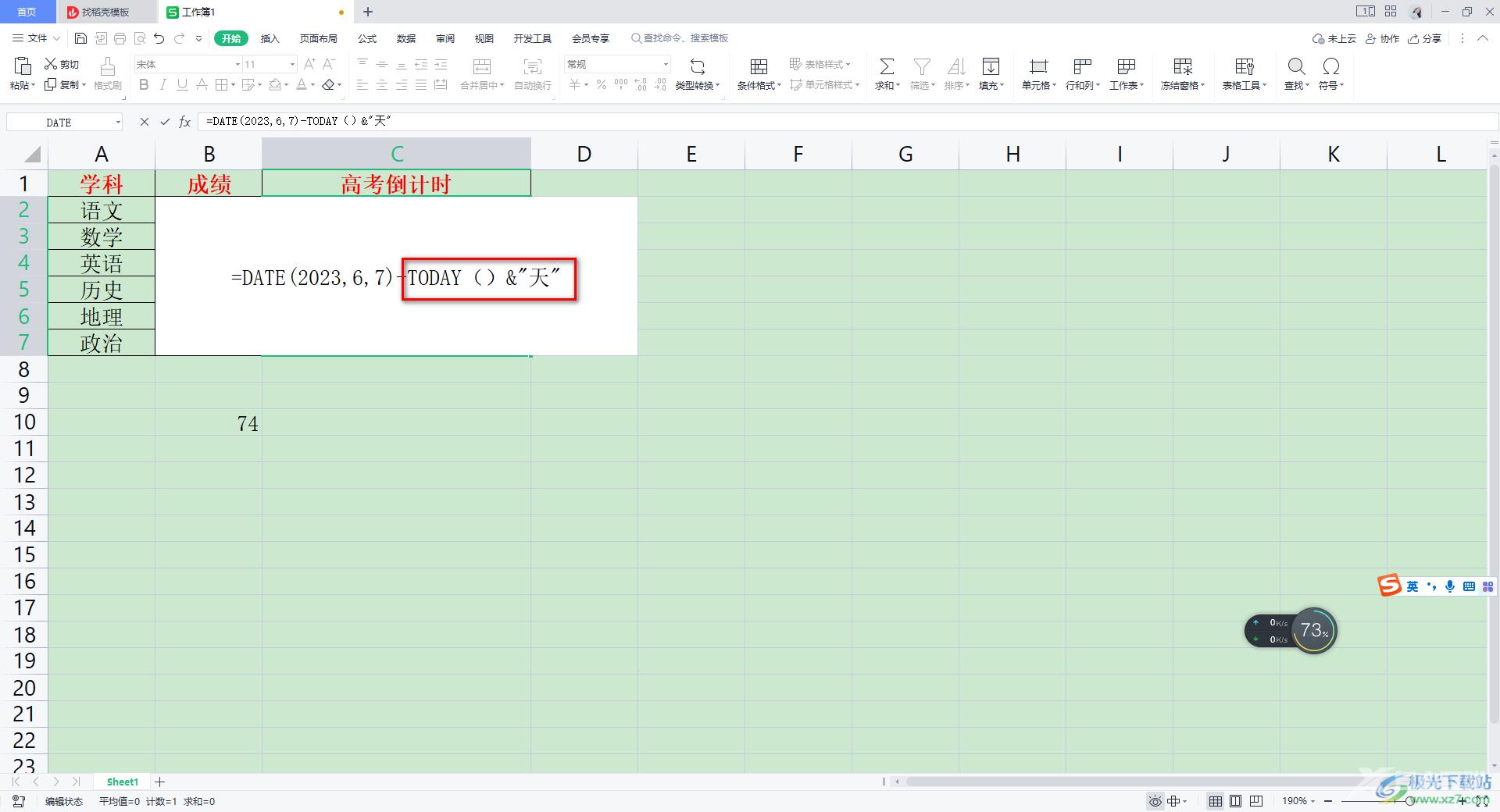Switch to page layout view in status bar
The height and width of the screenshot is (812, 1500).
pos(1236,801)
